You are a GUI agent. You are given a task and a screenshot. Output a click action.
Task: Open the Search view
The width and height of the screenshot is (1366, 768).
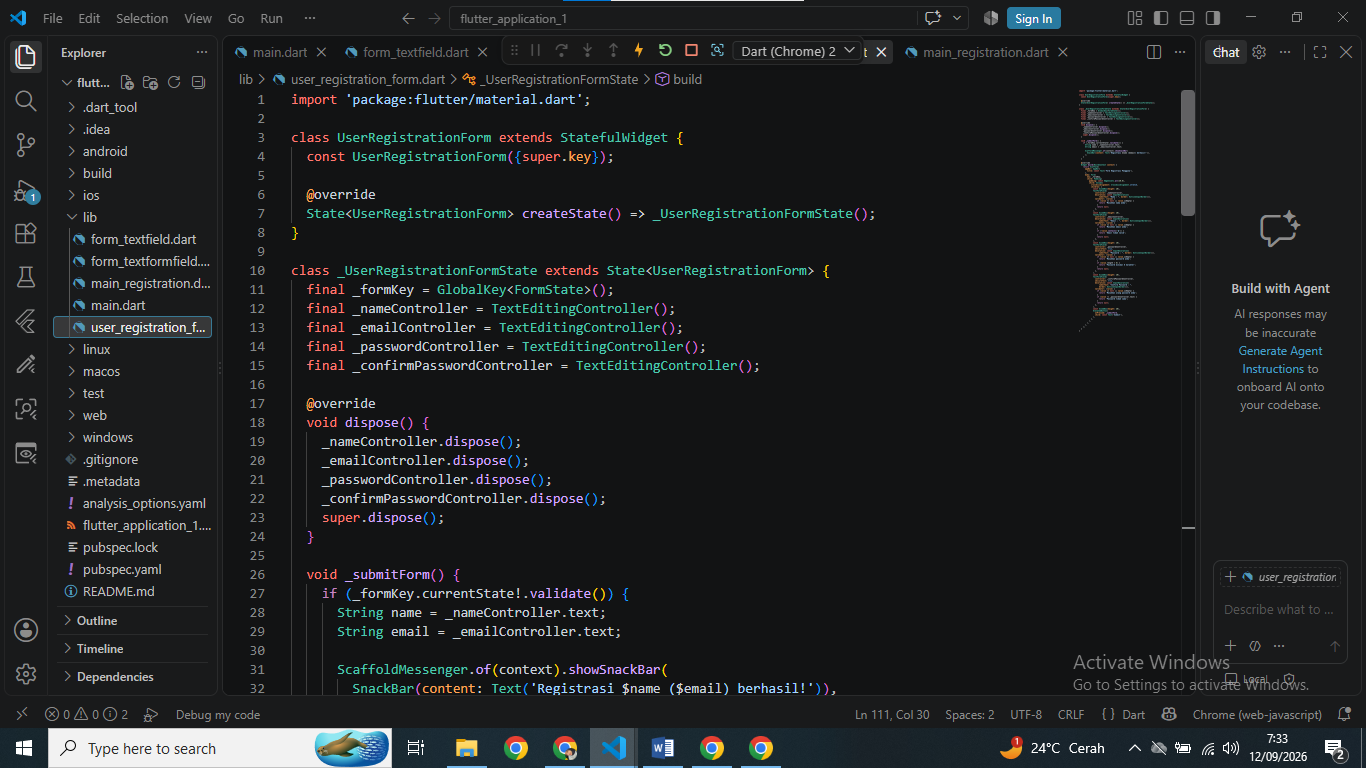click(26, 101)
